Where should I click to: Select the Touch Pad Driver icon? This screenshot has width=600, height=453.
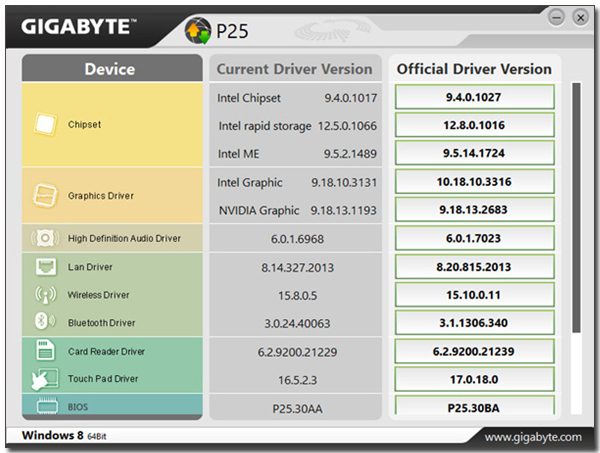[x=45, y=379]
